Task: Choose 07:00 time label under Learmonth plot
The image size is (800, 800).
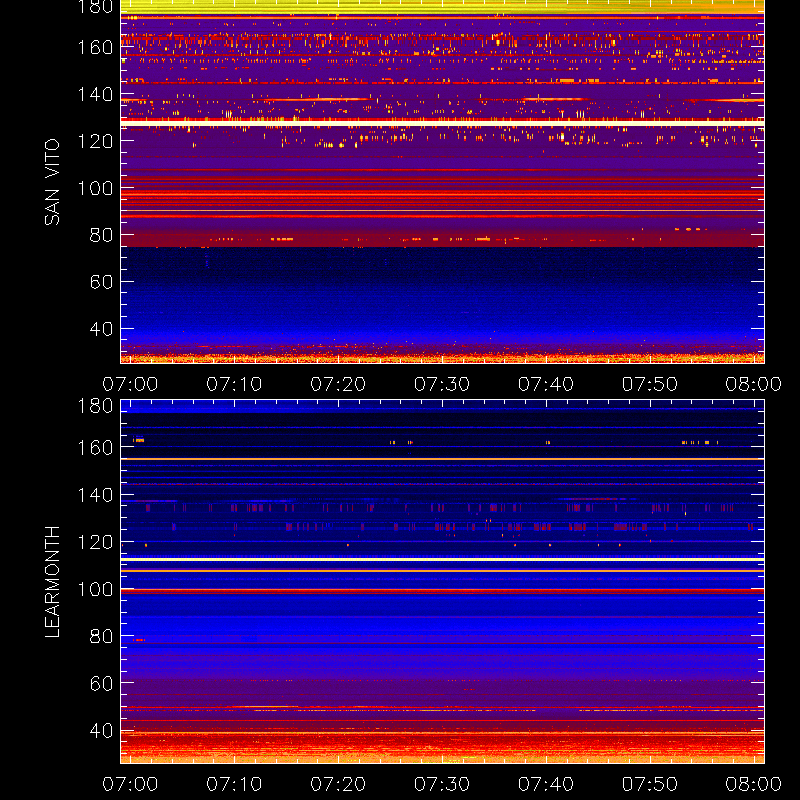Action: (130, 784)
